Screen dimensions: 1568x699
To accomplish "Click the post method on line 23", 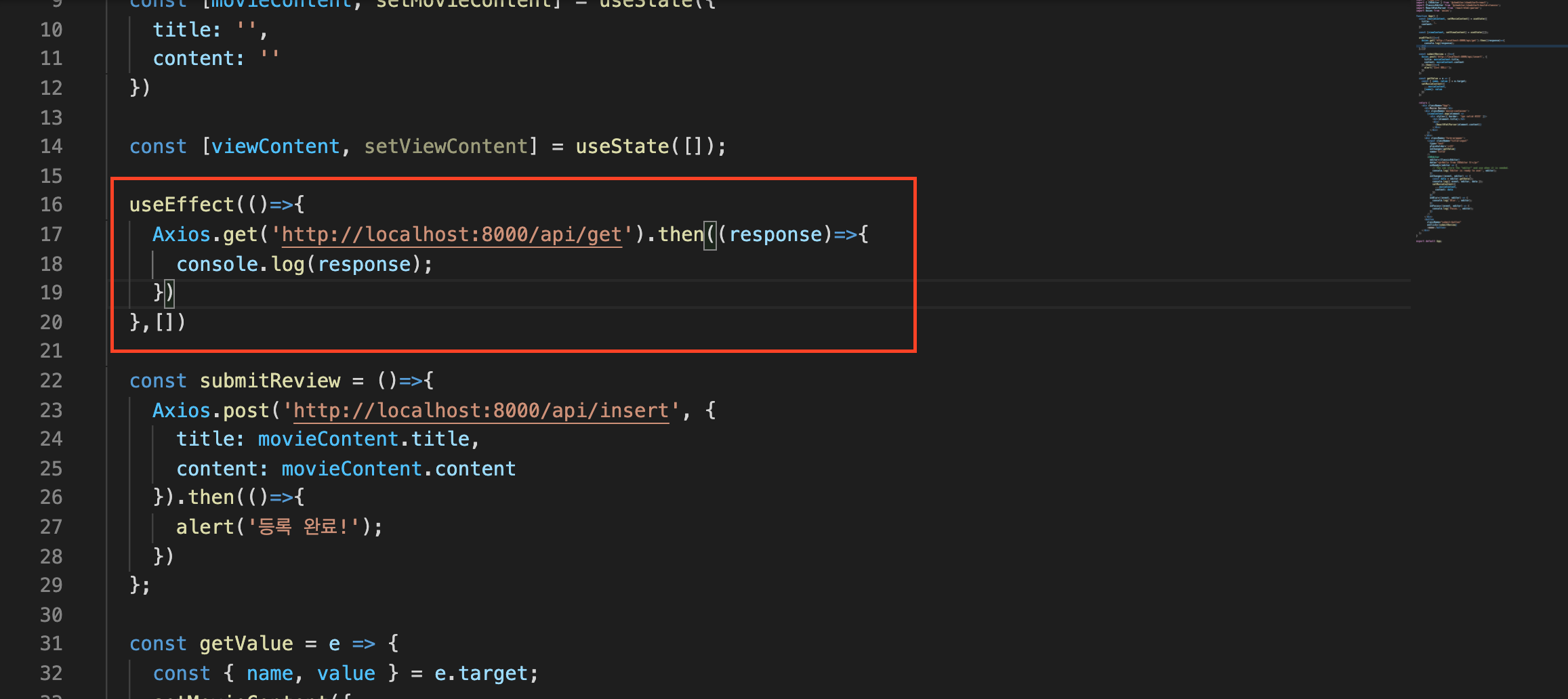I will point(246,410).
